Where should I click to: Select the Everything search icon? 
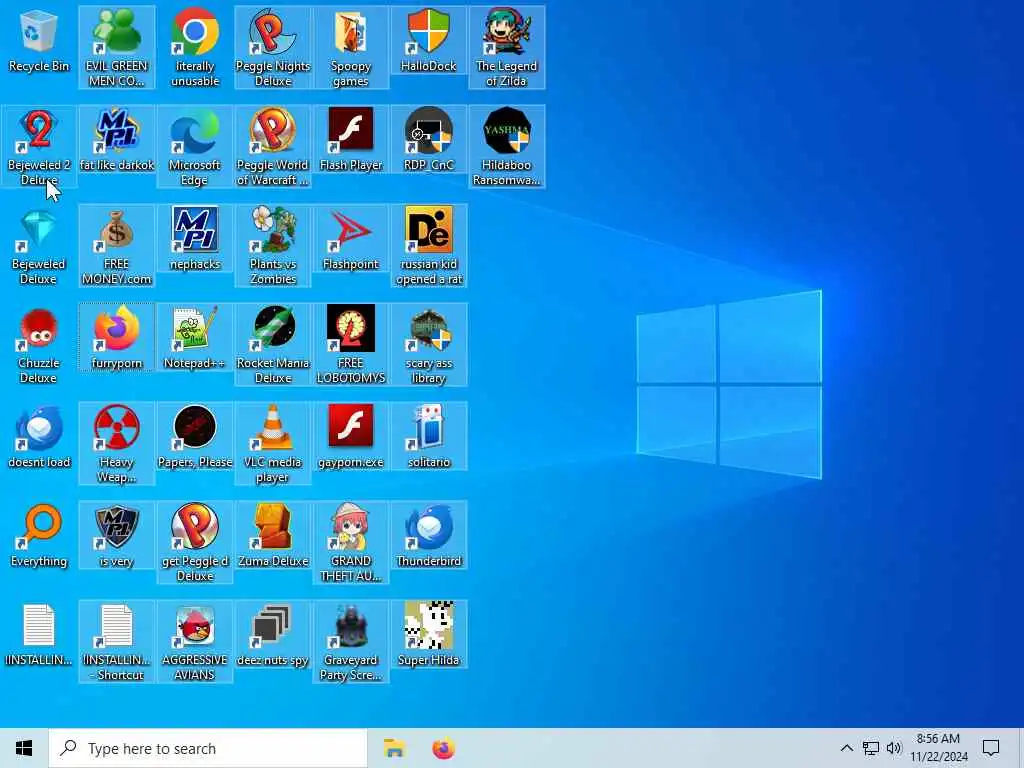pos(39,536)
